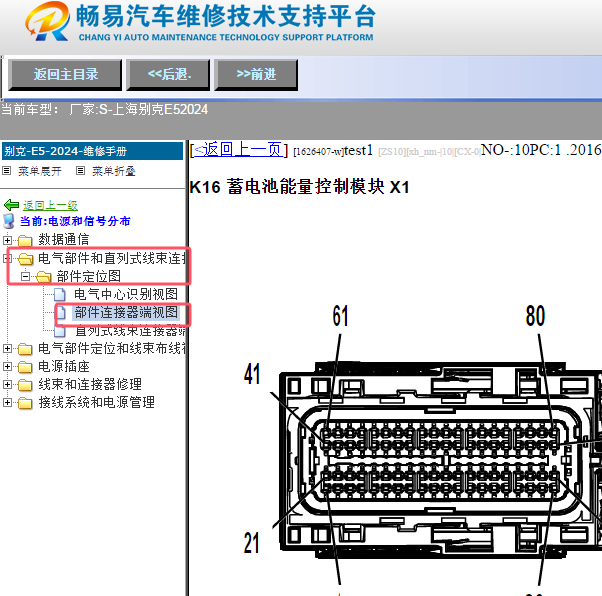602x596 pixels.
Task: Select 部件连接器端视图 tree item
Action: point(126,312)
